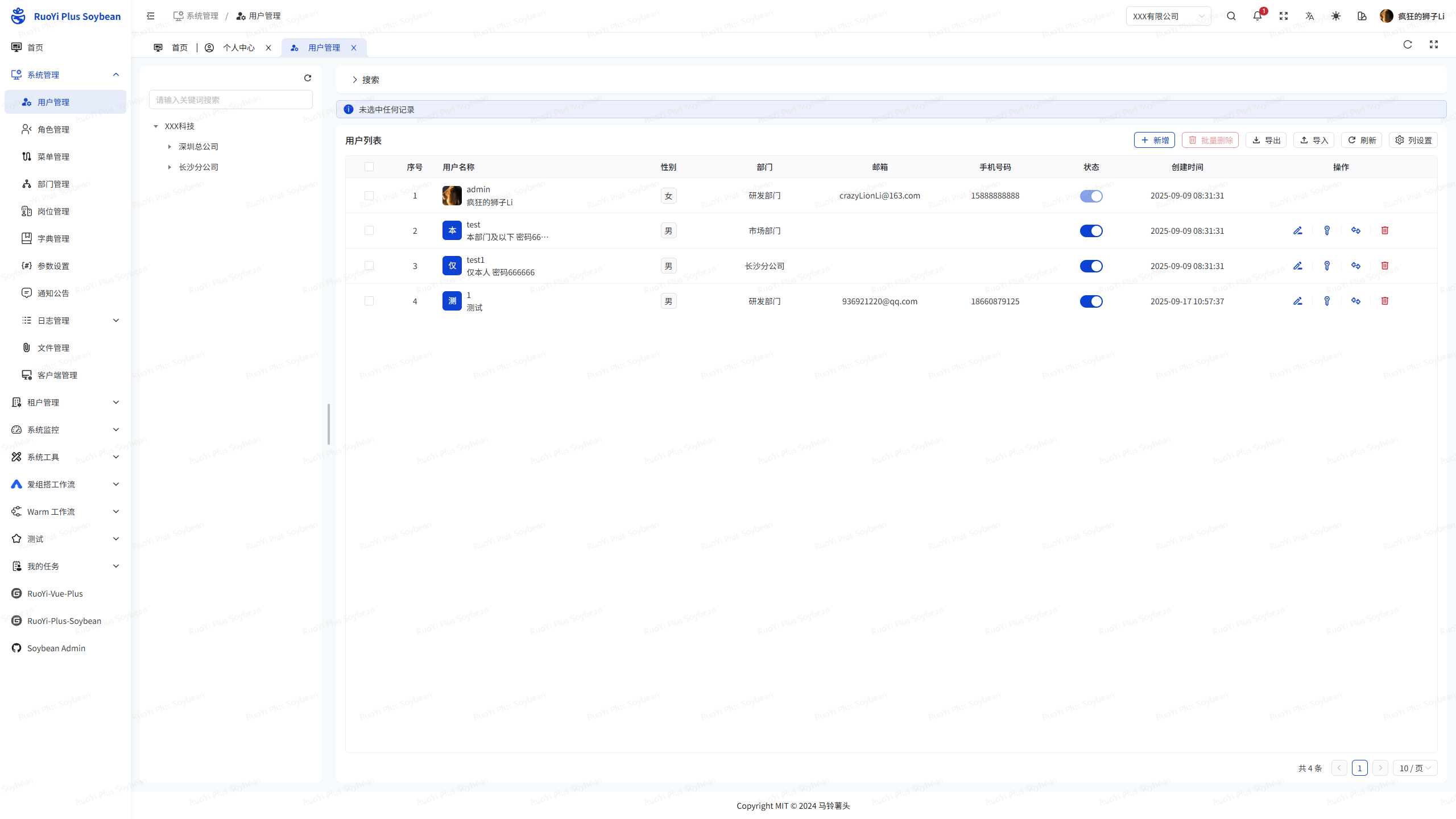Viewport: 1456px width, 819px height.
Task: Delete test1 user with trash icon
Action: [1384, 266]
